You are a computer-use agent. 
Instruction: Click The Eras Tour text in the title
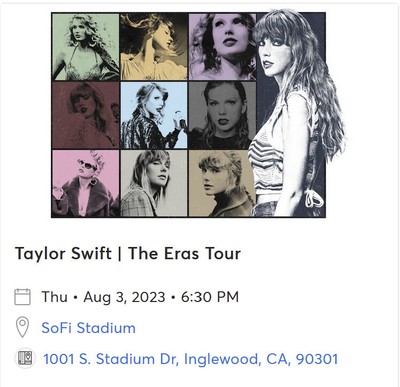(184, 254)
